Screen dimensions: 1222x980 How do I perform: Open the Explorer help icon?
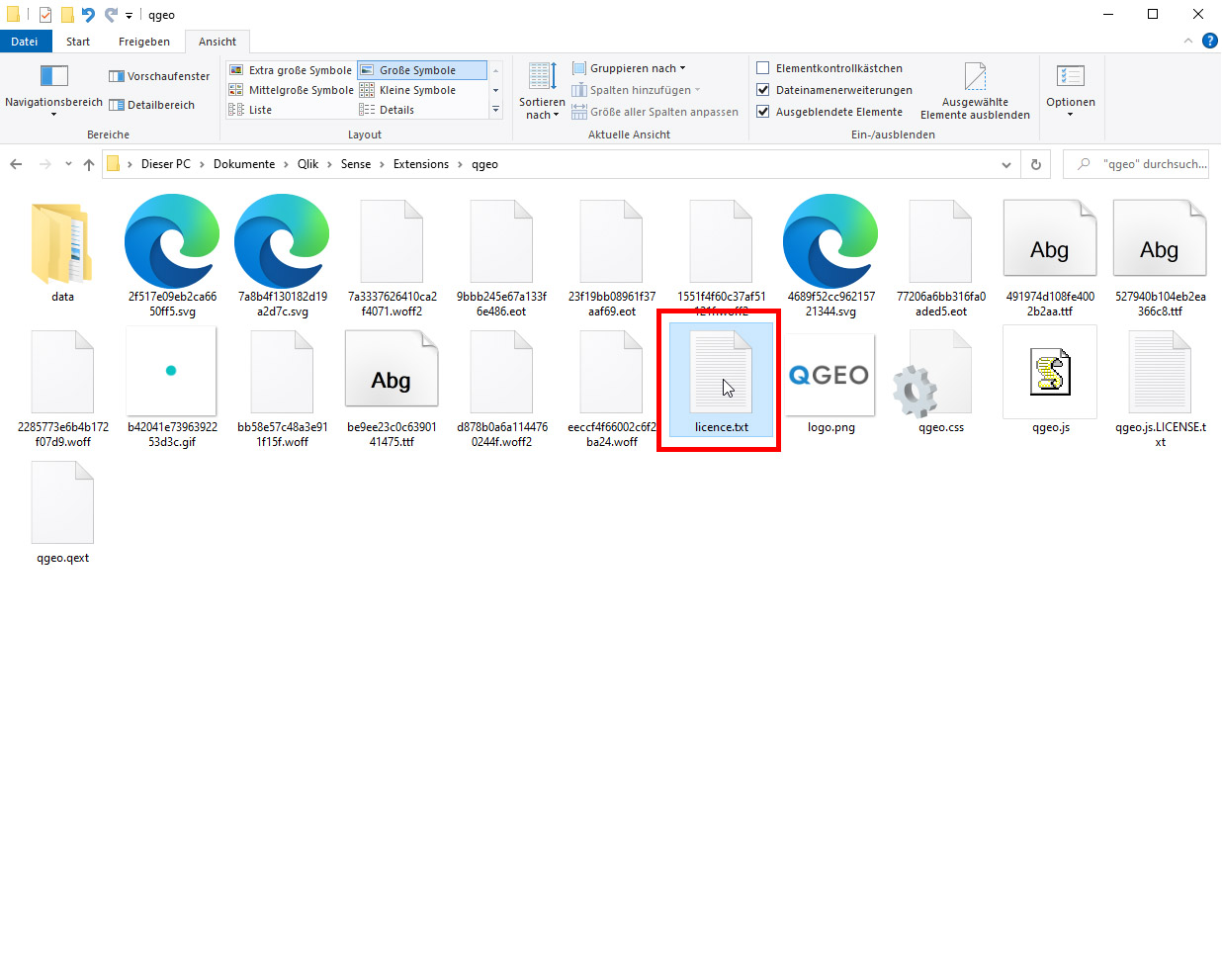(1209, 42)
